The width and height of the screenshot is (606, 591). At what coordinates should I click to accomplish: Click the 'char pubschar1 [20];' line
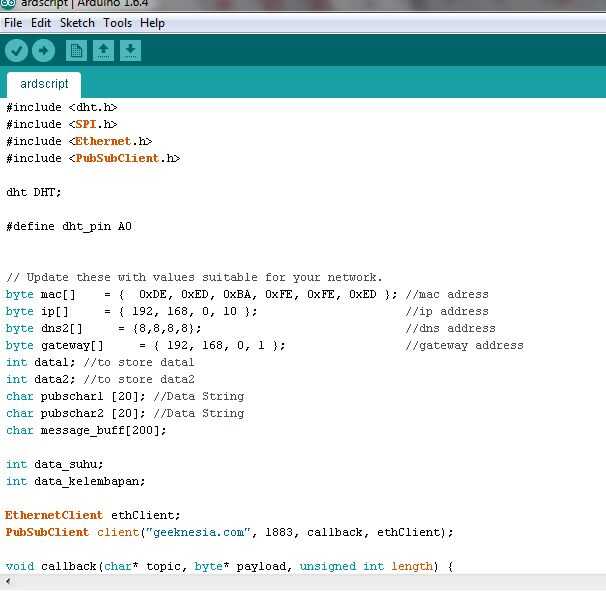(x=76, y=397)
